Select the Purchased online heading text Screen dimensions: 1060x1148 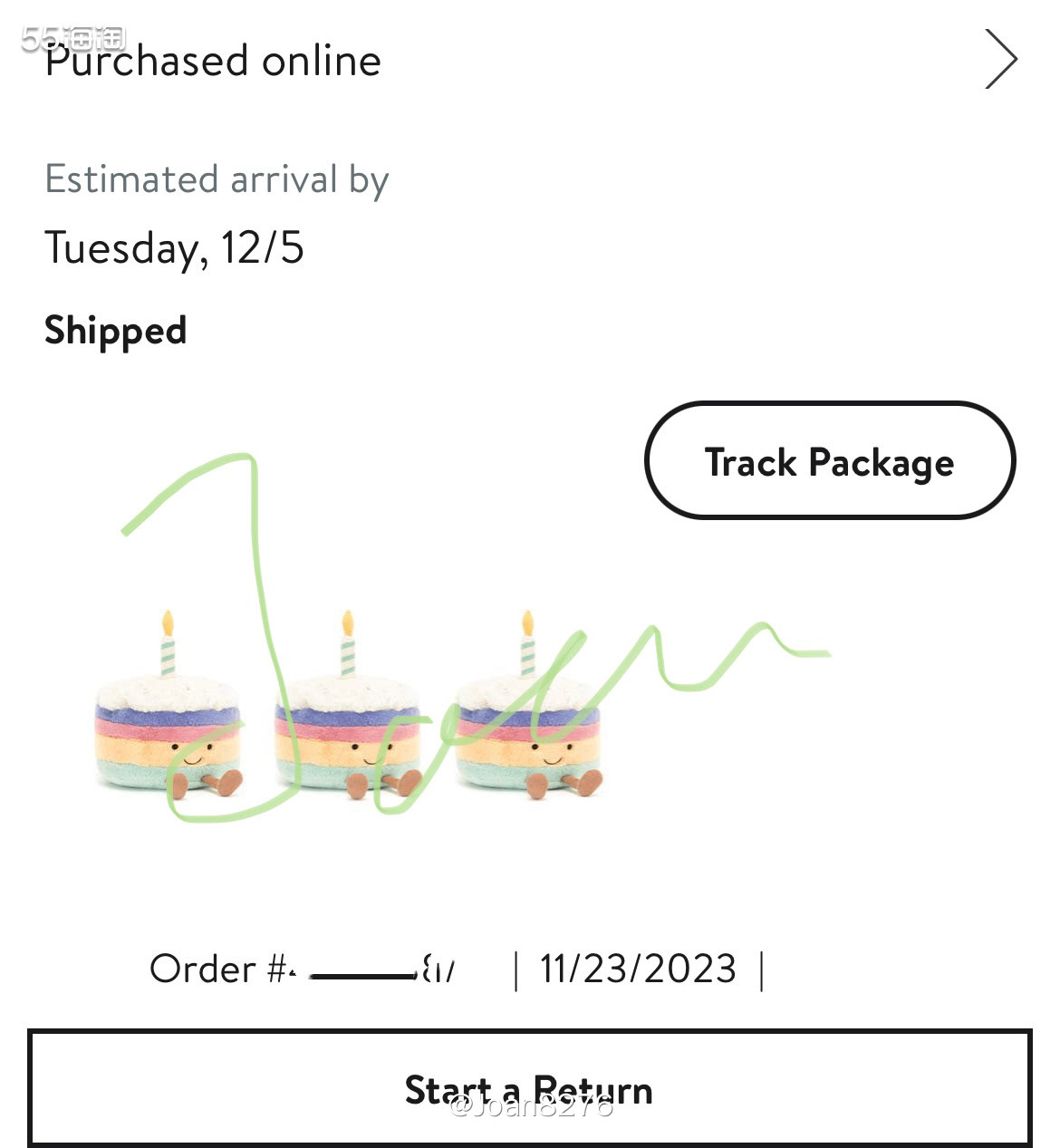pos(214,61)
